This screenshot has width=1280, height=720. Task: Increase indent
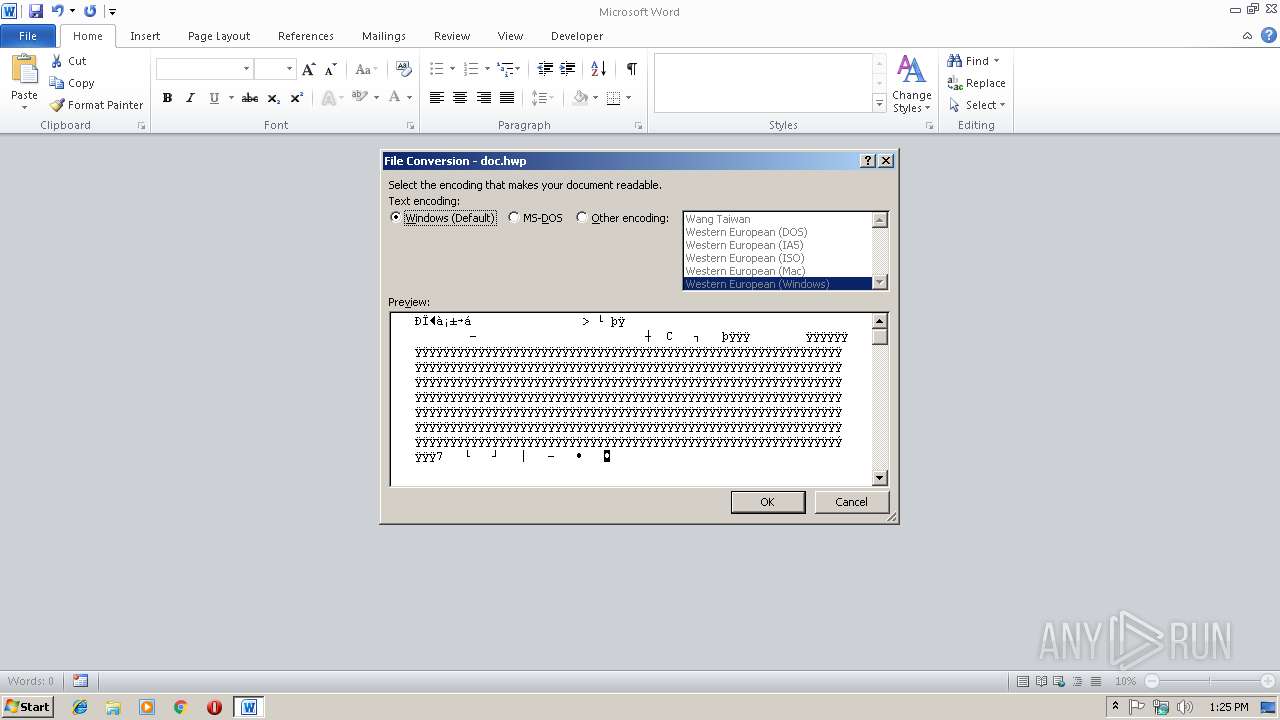pos(567,69)
